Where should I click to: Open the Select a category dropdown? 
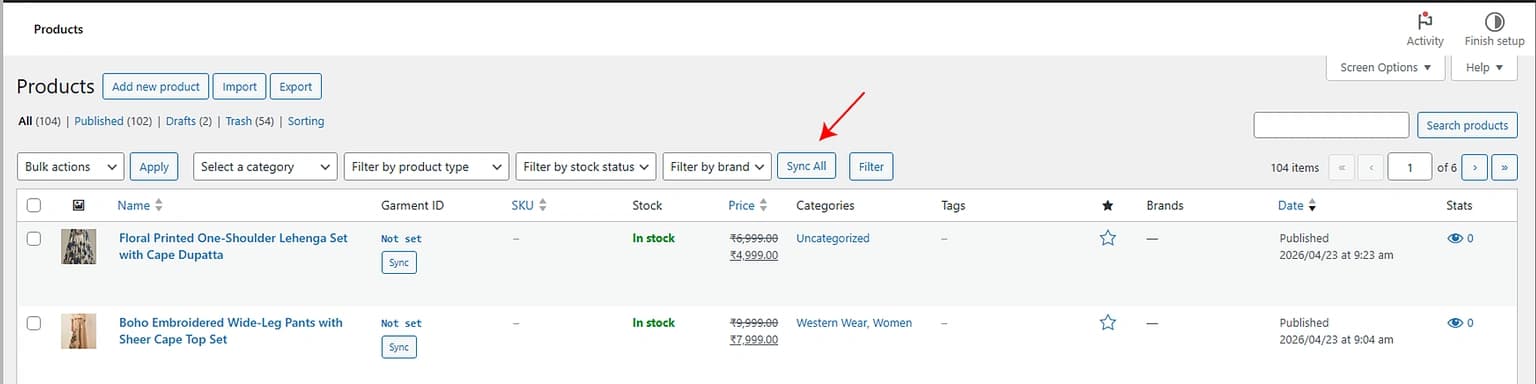tap(265, 167)
